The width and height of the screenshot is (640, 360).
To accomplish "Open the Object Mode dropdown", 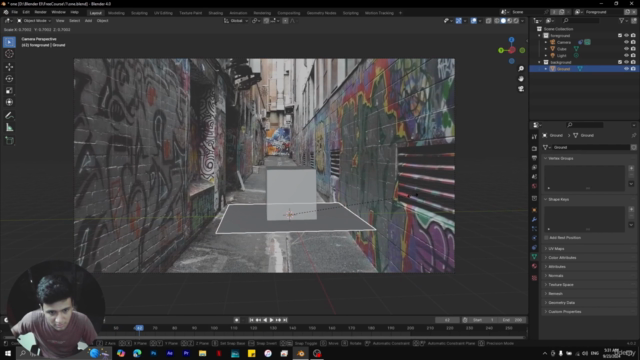I will (34, 20).
